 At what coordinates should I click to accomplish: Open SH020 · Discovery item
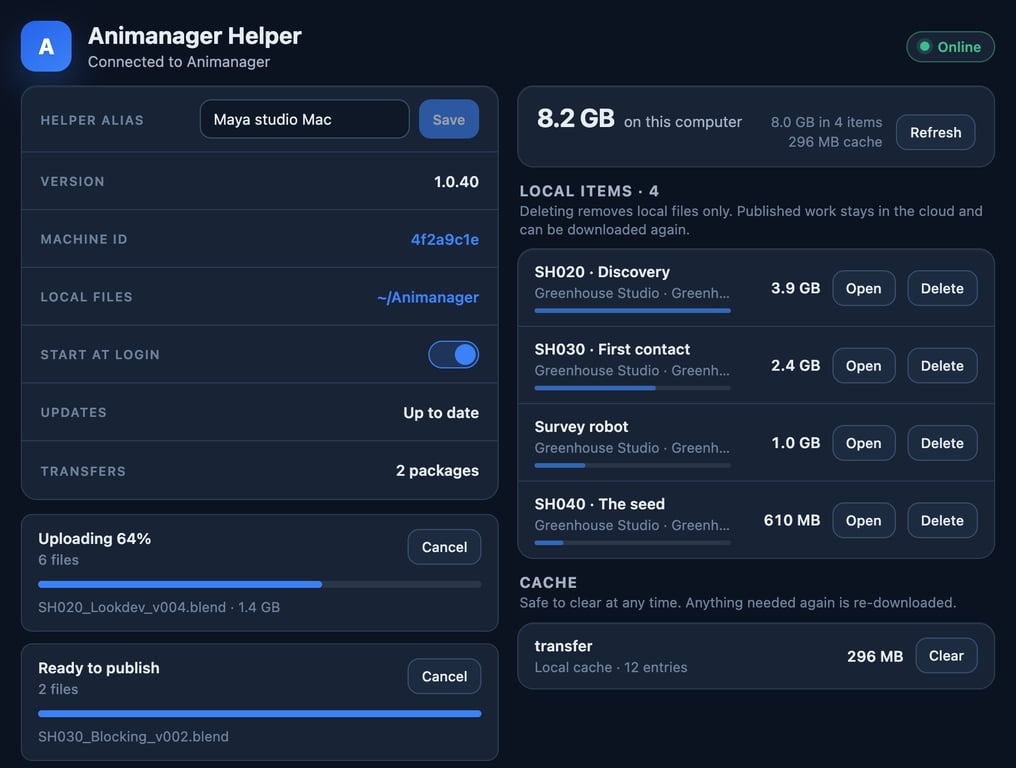point(863,288)
